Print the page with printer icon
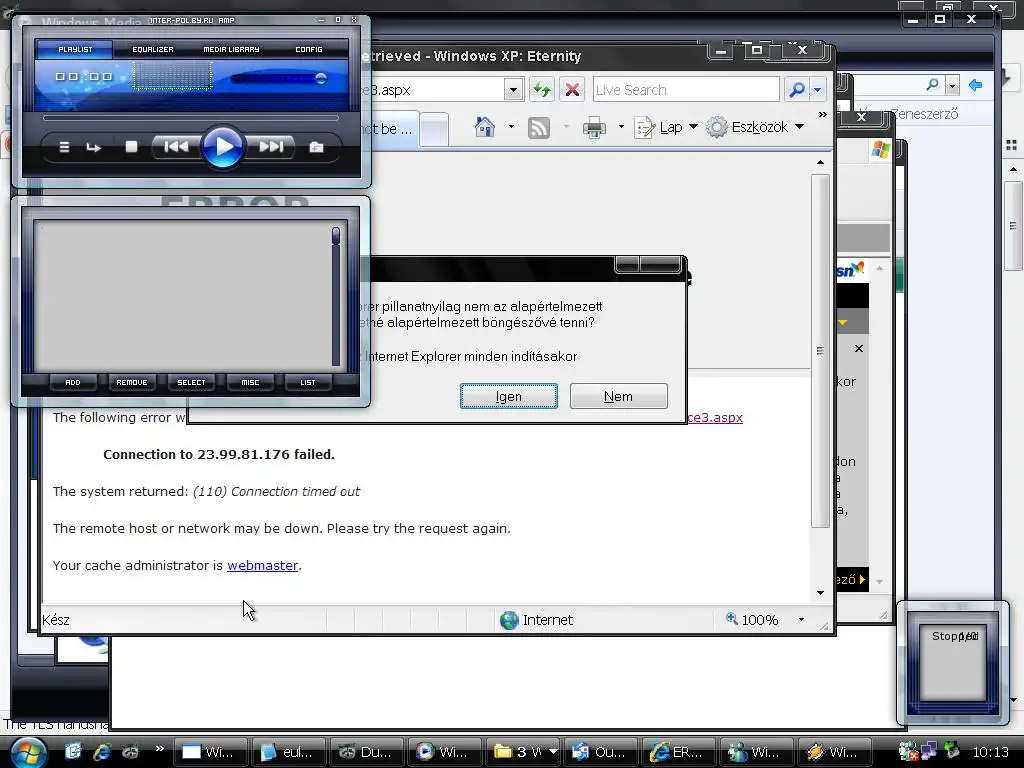Viewport: 1024px width, 768px height. [594, 127]
